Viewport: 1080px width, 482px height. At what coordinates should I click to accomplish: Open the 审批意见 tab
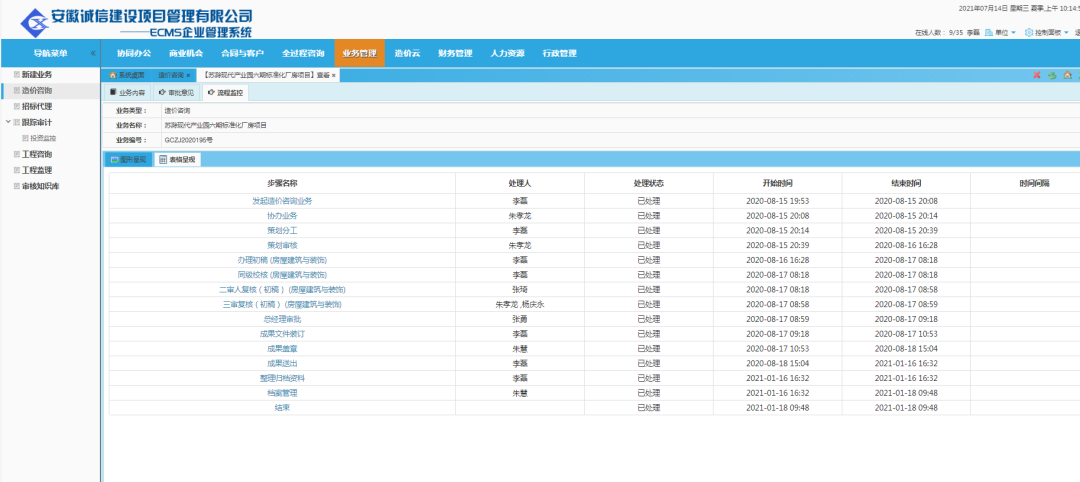(x=176, y=93)
